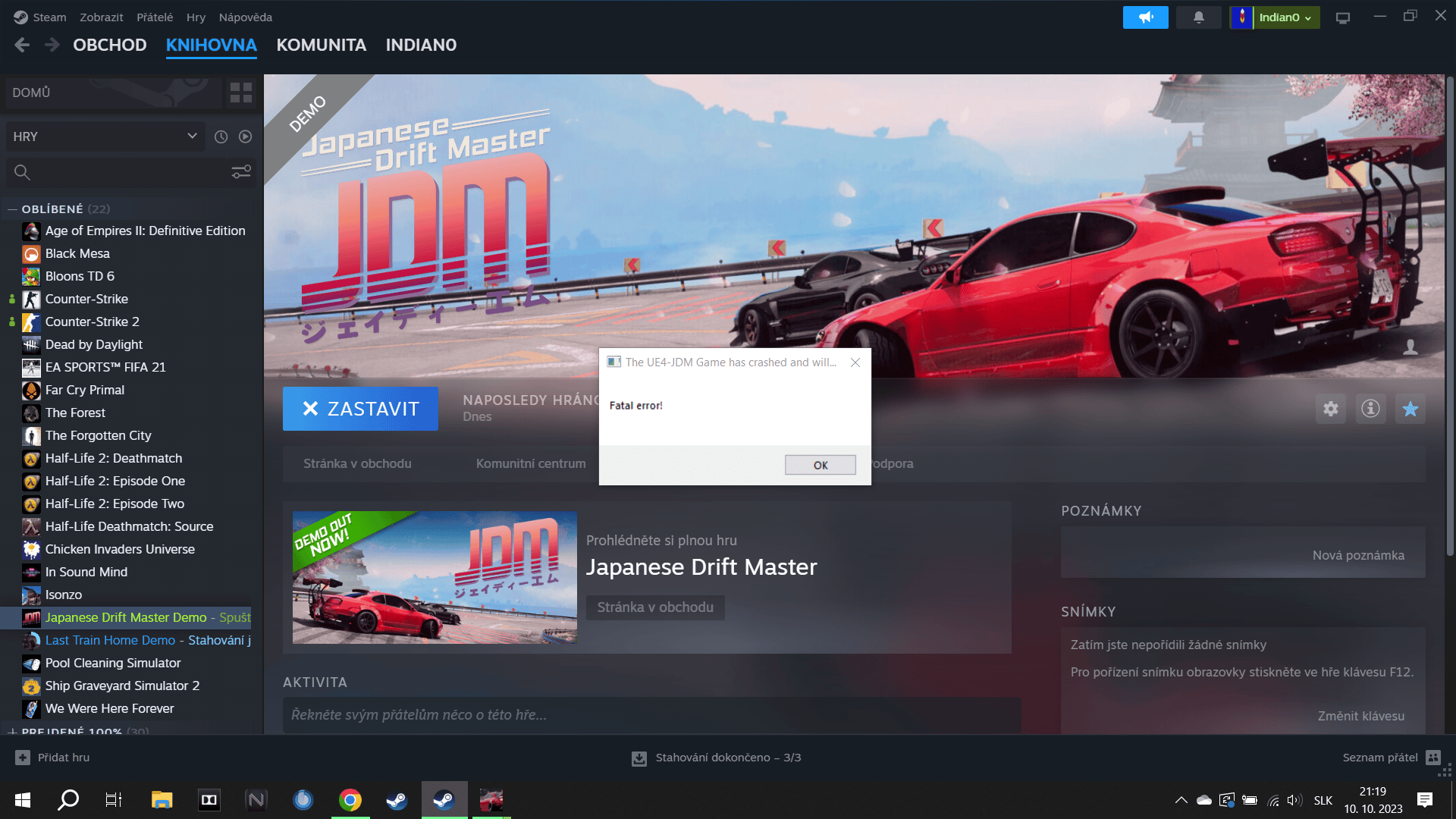Screen dimensions: 1456x819
Task: Open File Explorer from the taskbar
Action: click(162, 799)
